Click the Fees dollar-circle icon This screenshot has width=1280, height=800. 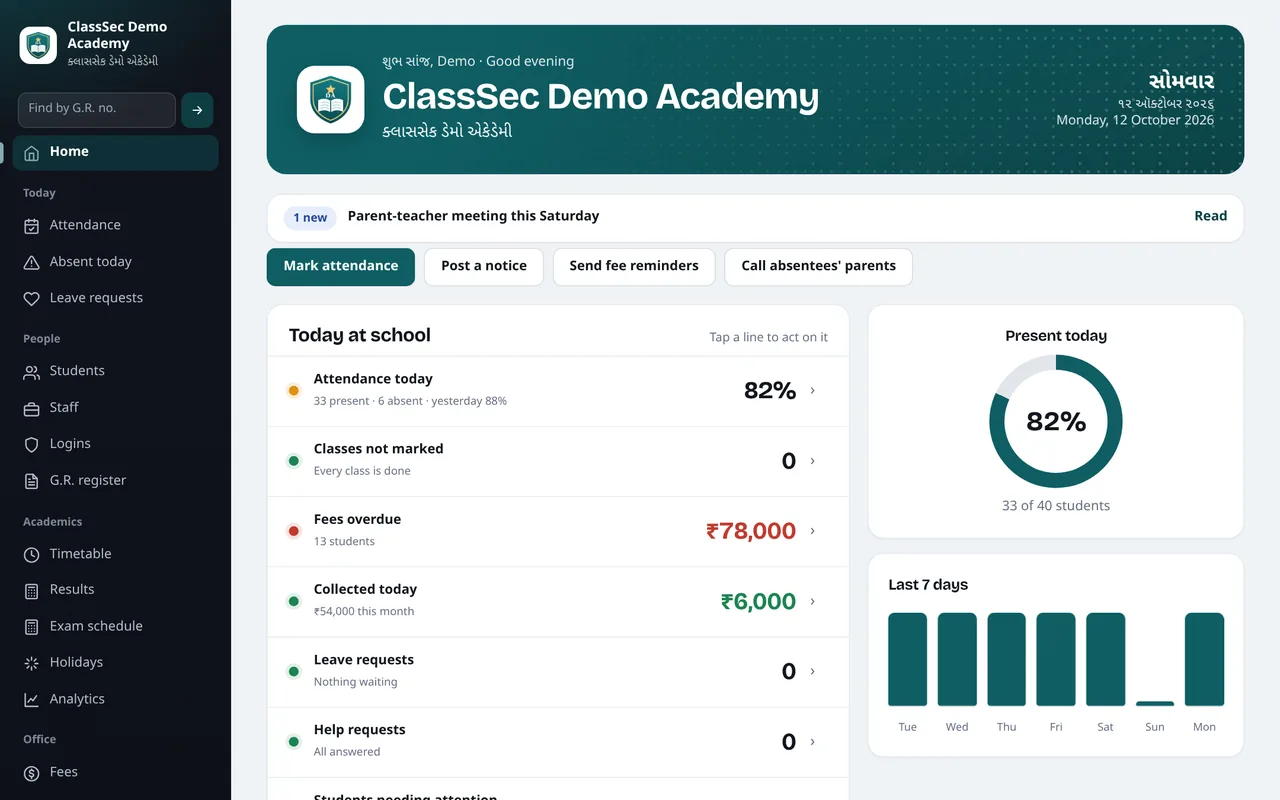pos(32,773)
